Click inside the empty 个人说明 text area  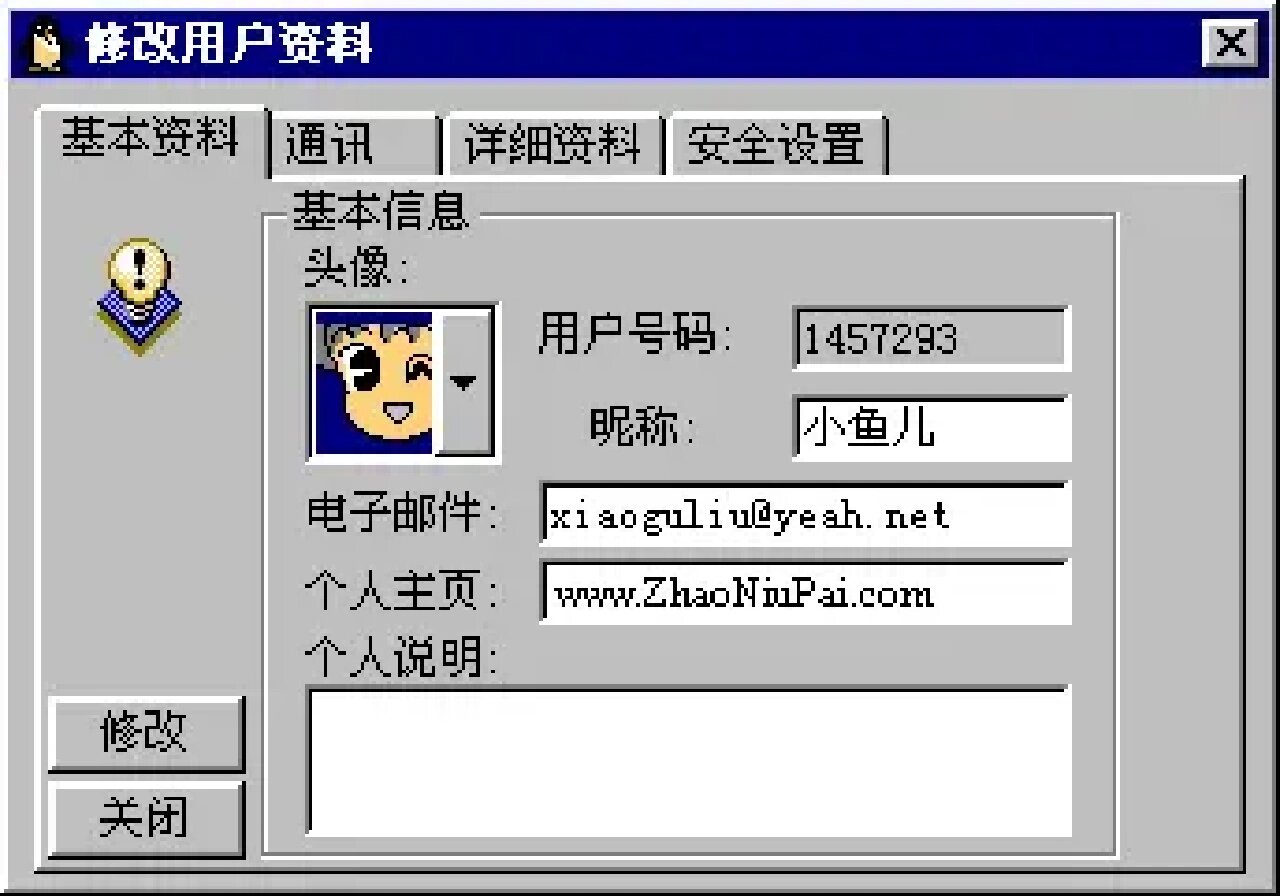point(689,760)
